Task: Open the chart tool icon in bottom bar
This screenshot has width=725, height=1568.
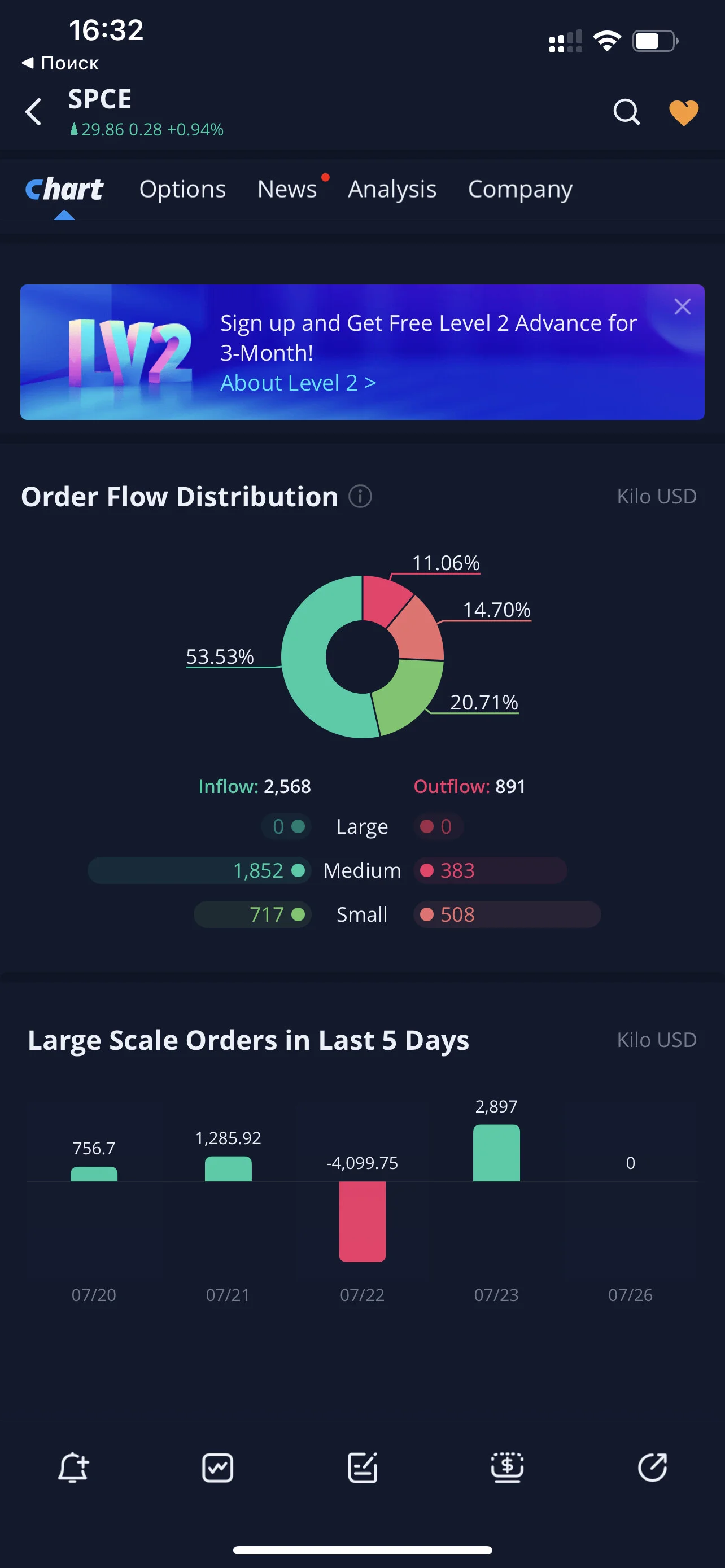Action: click(x=217, y=1468)
